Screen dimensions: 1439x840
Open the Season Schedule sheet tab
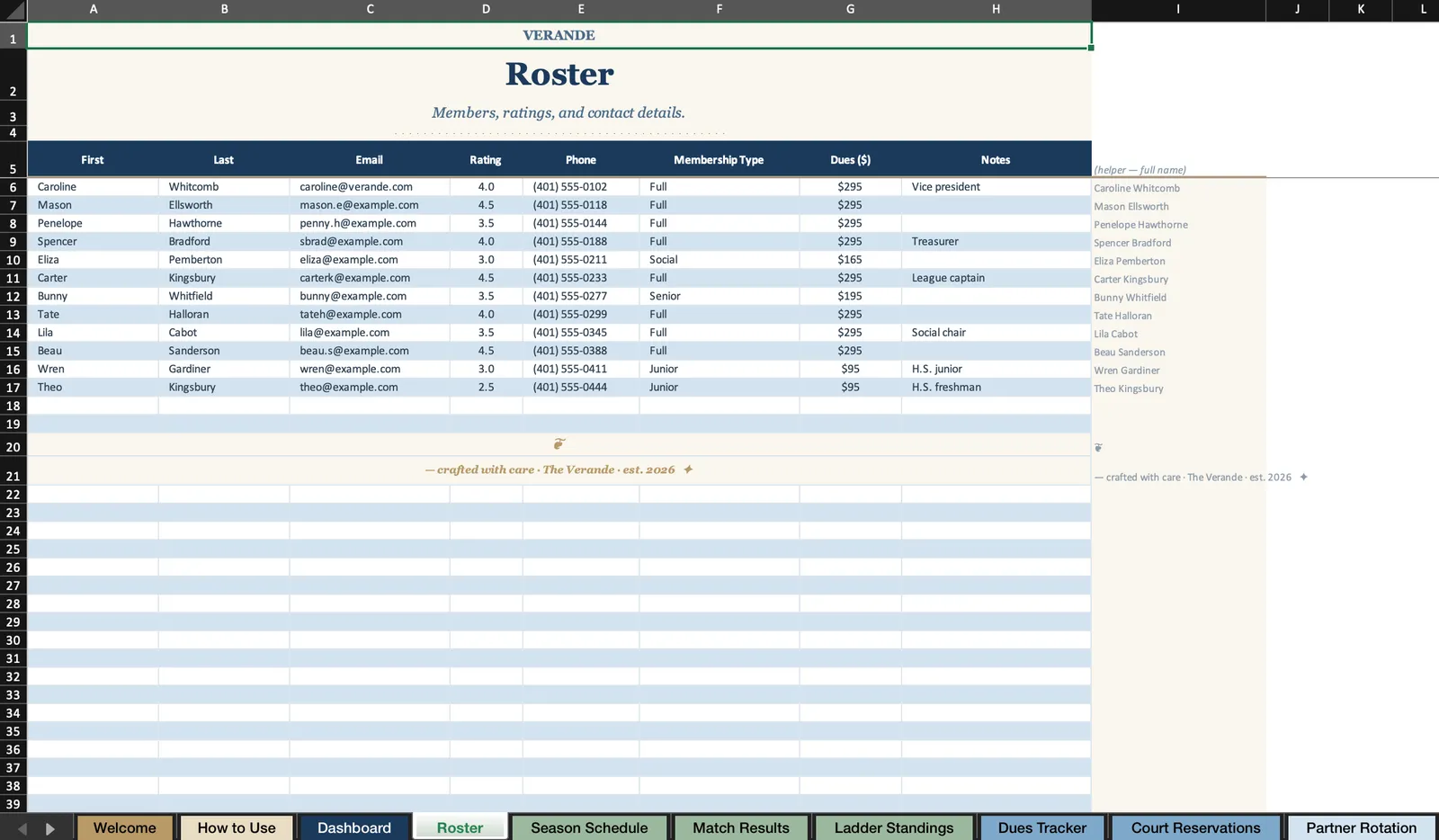[x=589, y=828]
